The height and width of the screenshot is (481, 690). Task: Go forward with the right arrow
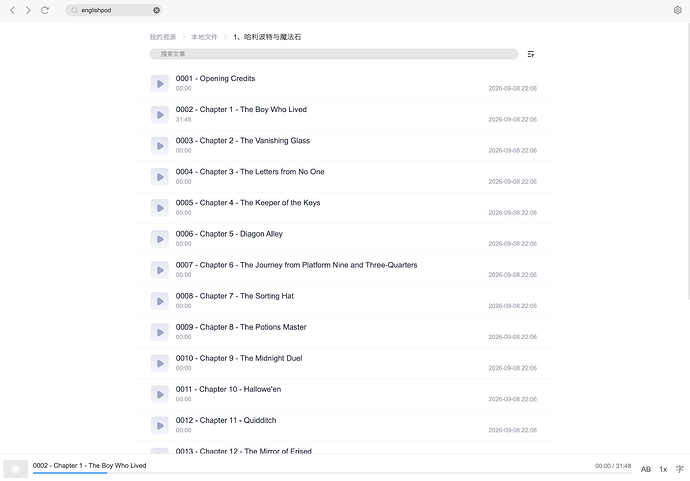point(28,10)
